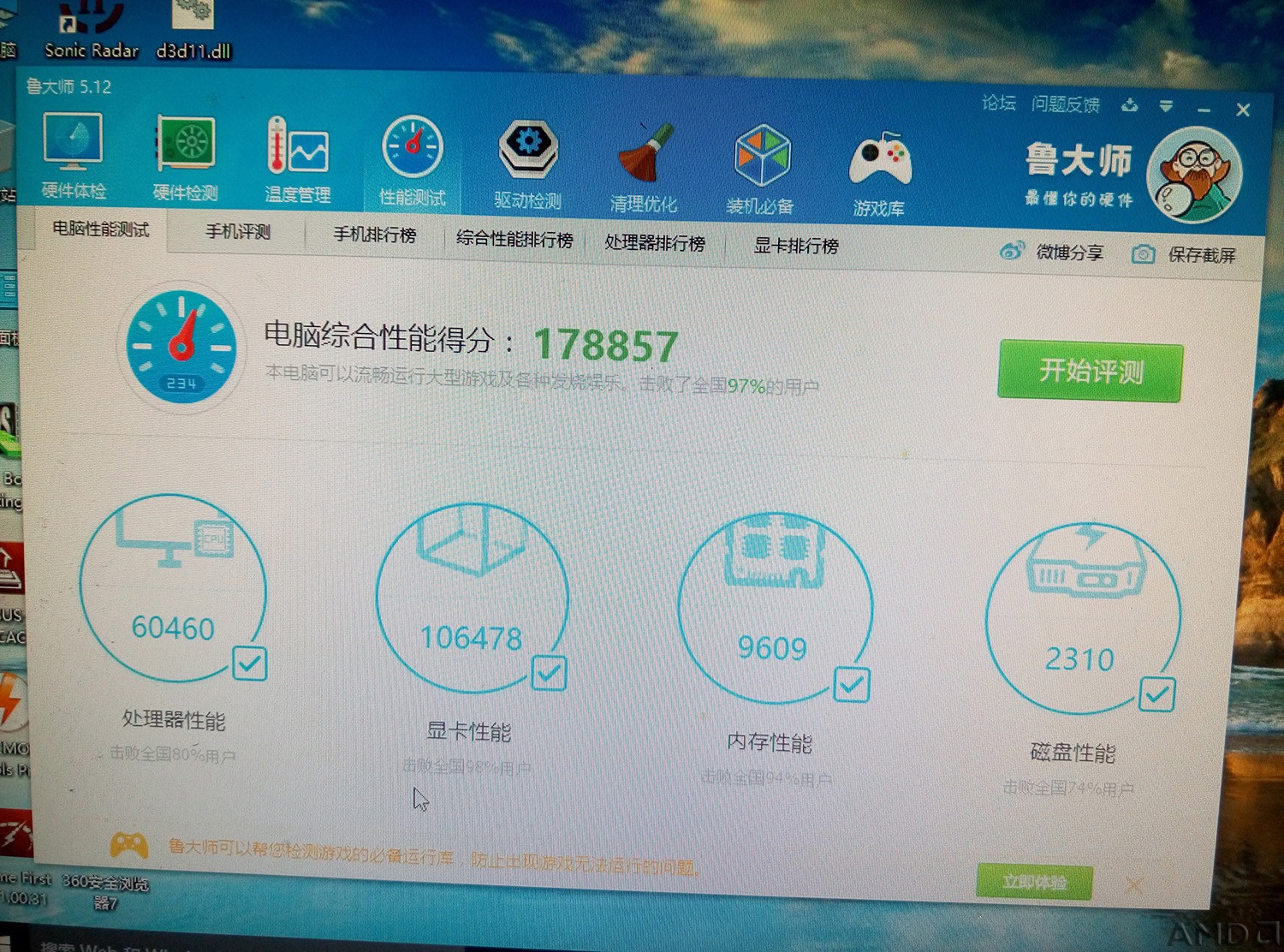The image size is (1284, 952).
Task: Click the yellow gamepad icon in bottom banner
Action: pyautogui.click(x=129, y=845)
